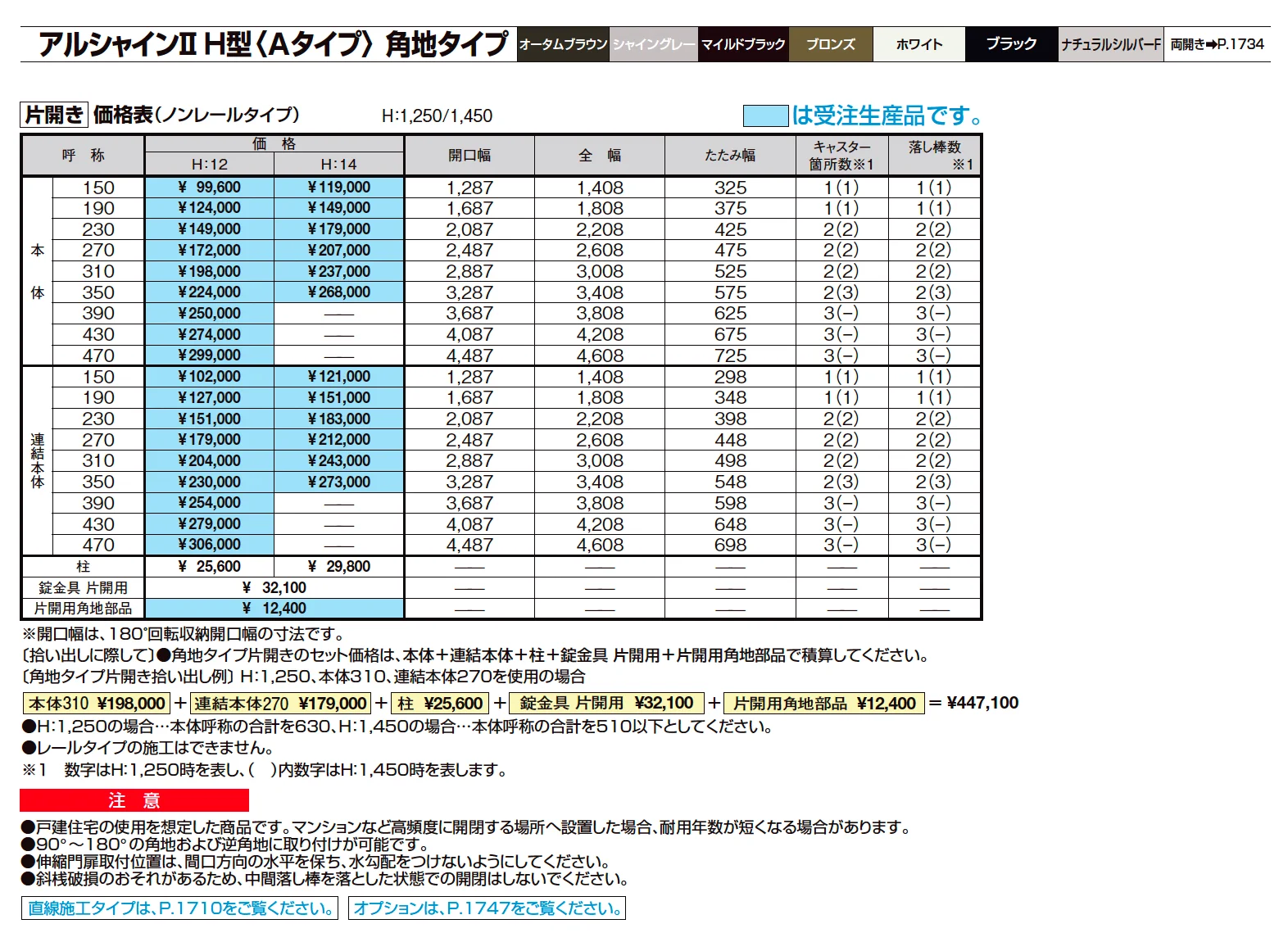Click the H:14 column header
This screenshot has width=1288, height=942.
[x=339, y=164]
